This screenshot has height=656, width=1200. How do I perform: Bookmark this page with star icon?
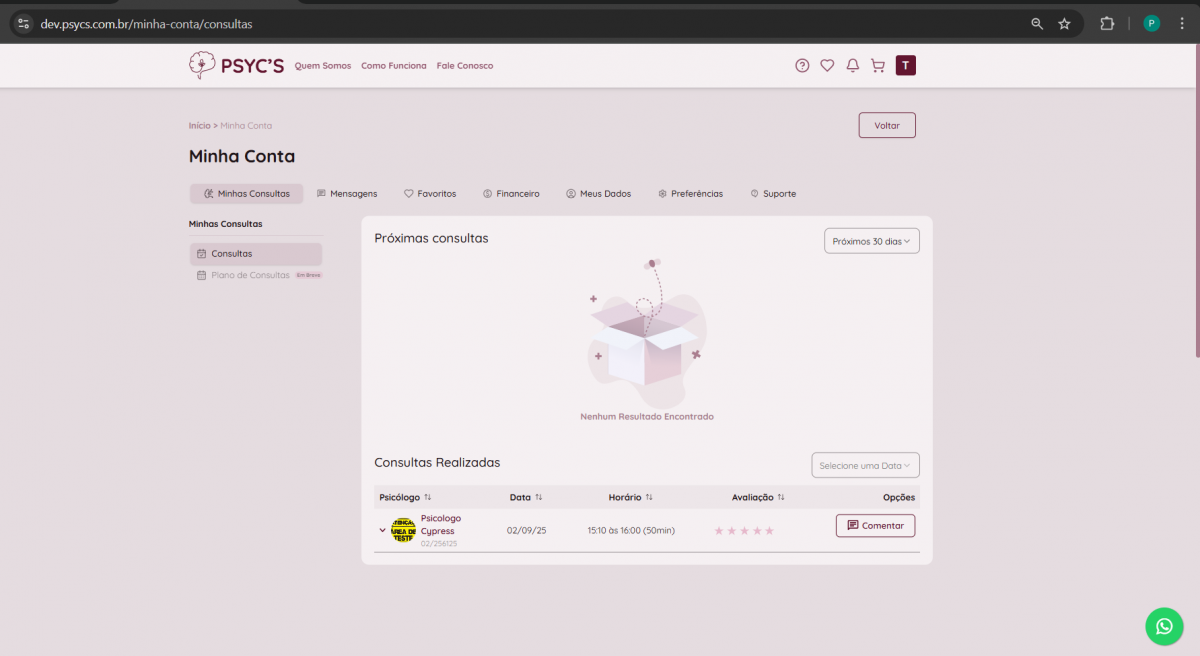(x=1064, y=24)
